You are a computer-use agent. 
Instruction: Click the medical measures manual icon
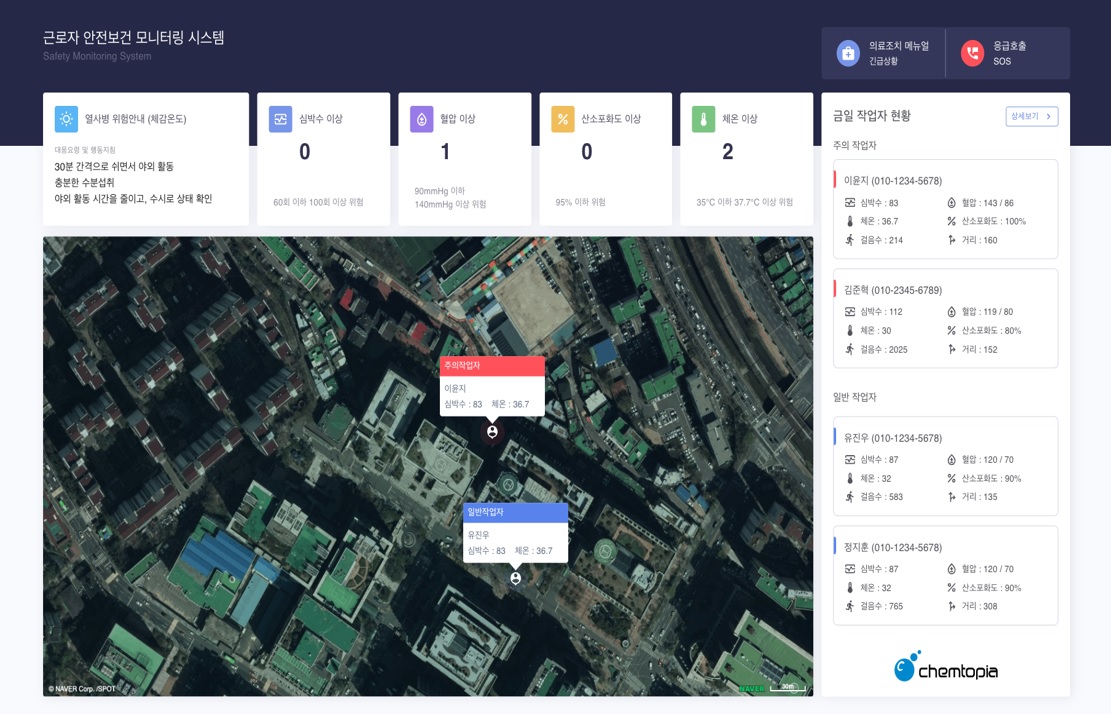[848, 53]
